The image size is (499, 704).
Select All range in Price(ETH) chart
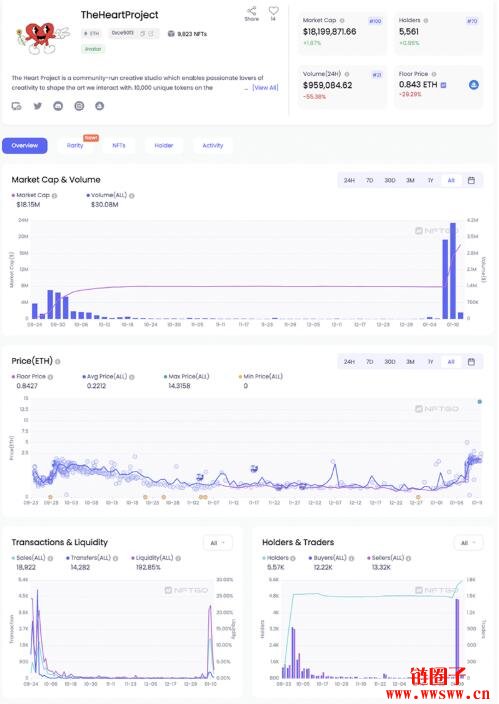click(x=451, y=361)
